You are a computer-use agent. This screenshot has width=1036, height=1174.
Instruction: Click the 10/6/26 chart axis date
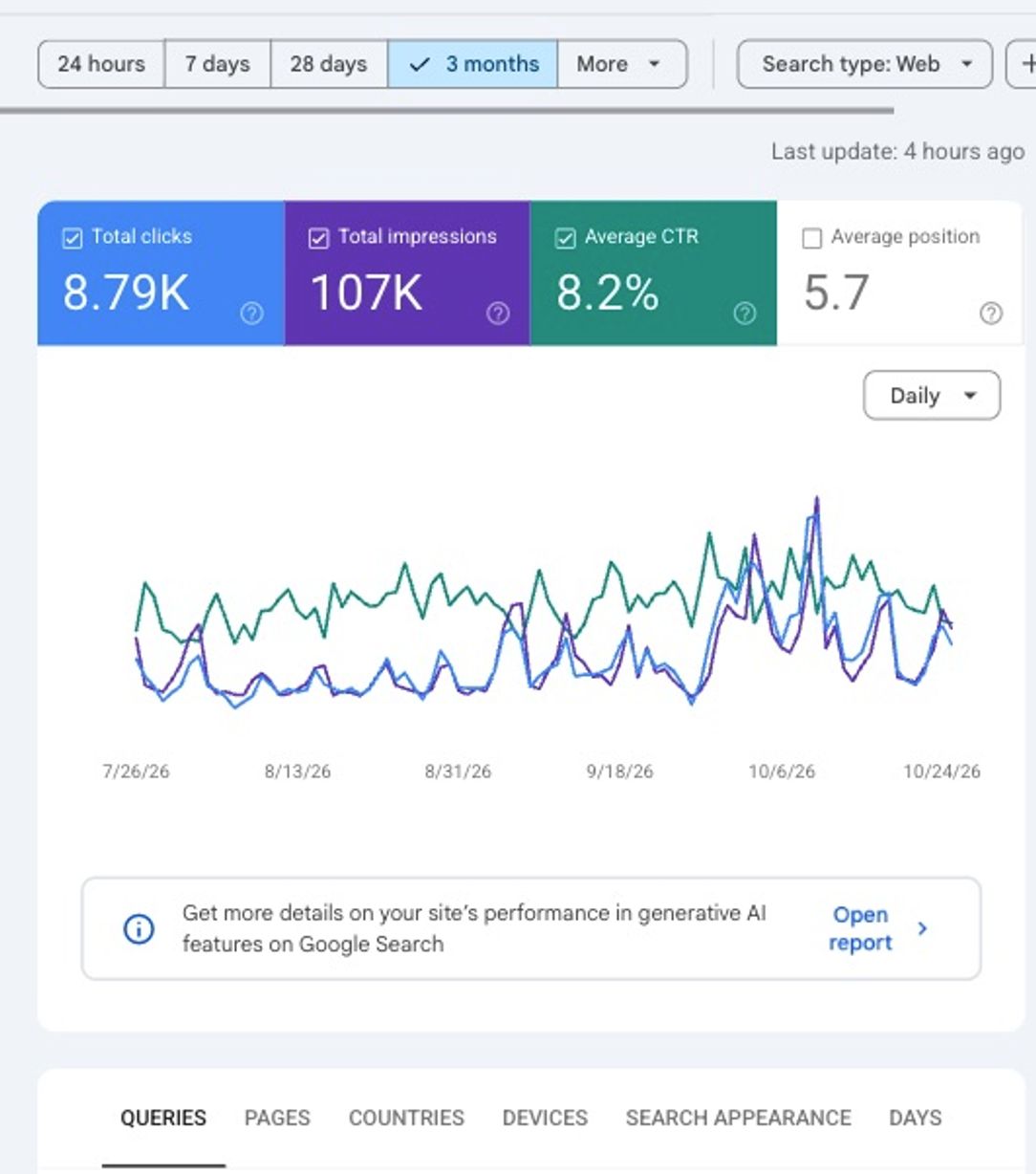pyautogui.click(x=782, y=772)
